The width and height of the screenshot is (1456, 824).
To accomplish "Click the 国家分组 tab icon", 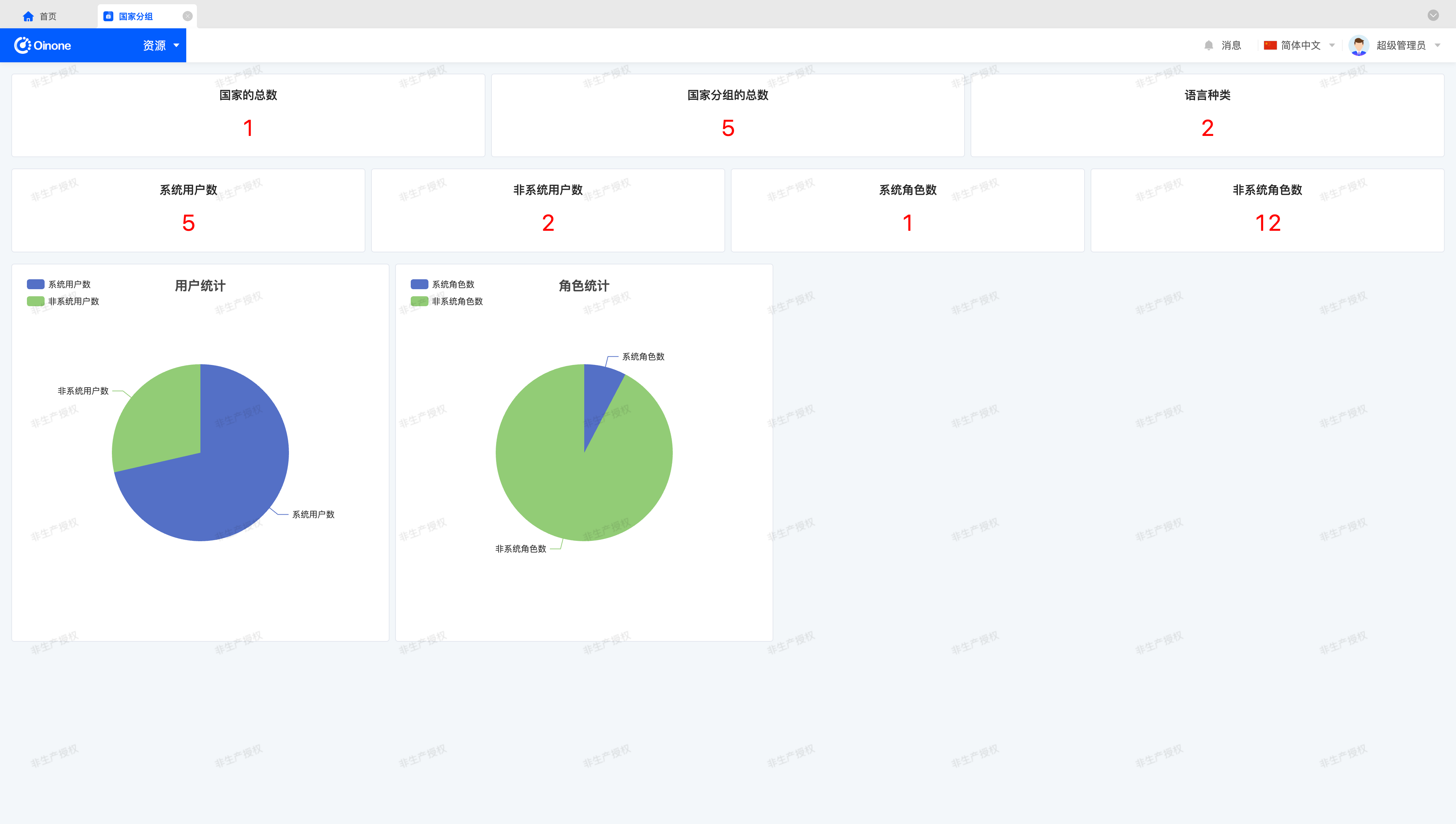I will [x=109, y=16].
